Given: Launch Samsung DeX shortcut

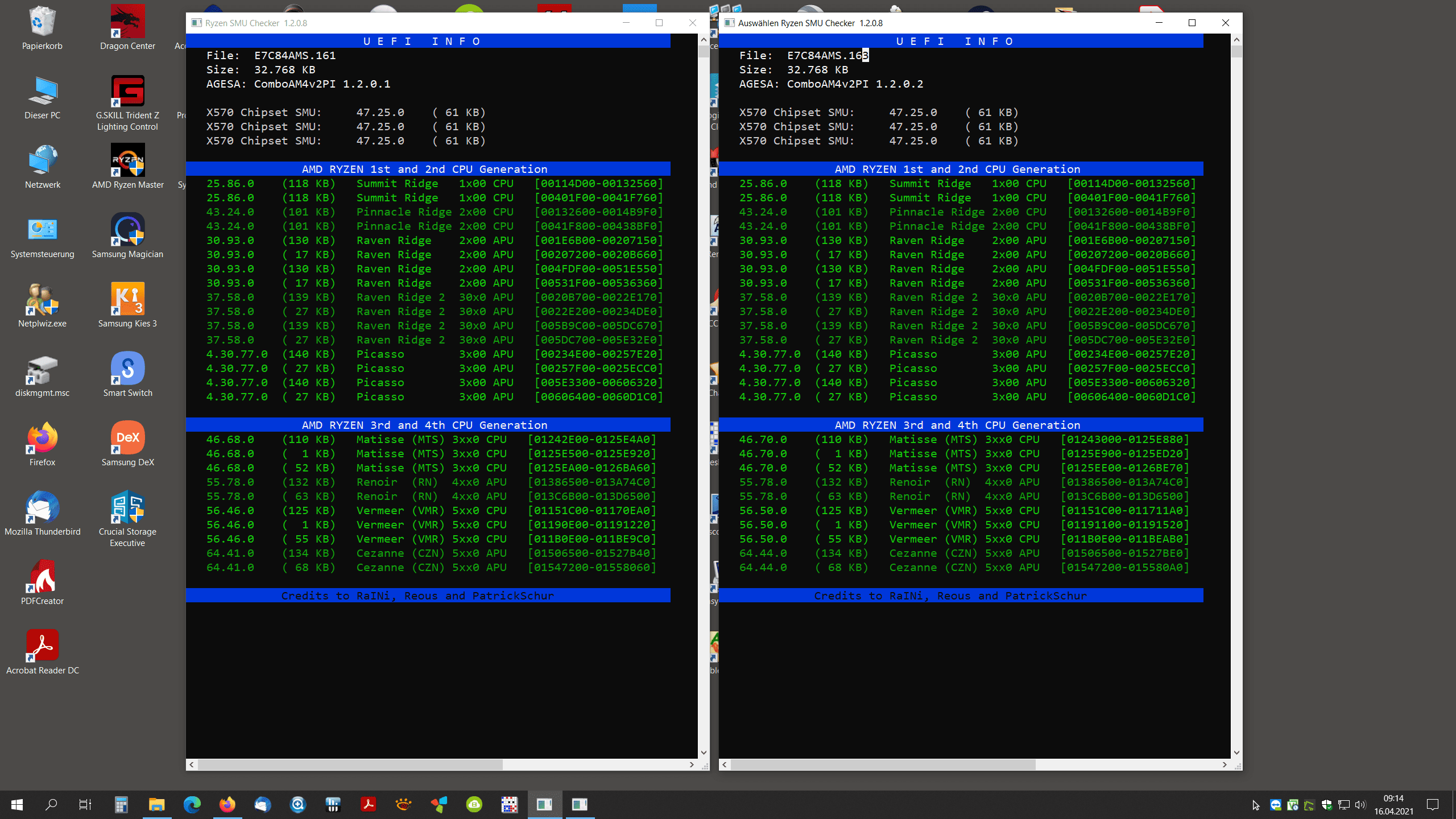Looking at the screenshot, I should pos(127,445).
